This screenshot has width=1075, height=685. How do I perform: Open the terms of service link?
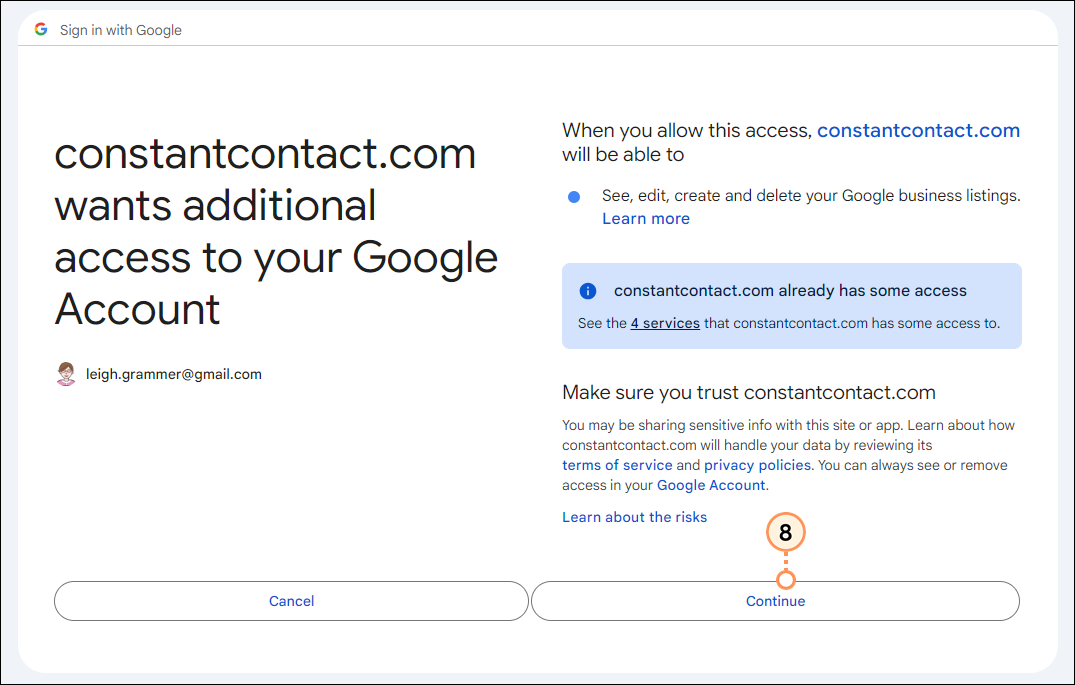pyautogui.click(x=617, y=465)
